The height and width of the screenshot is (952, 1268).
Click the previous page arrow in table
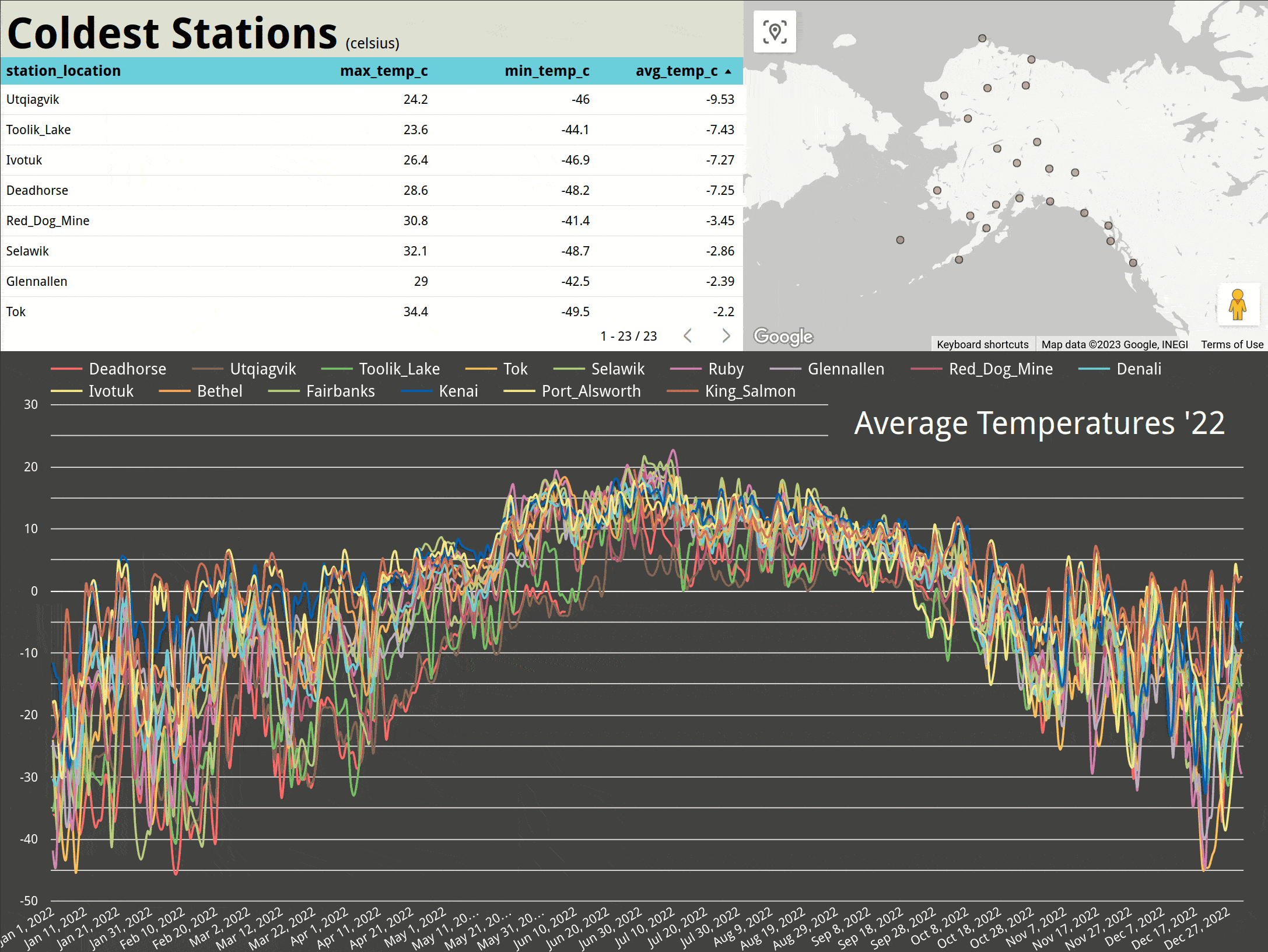click(x=688, y=335)
